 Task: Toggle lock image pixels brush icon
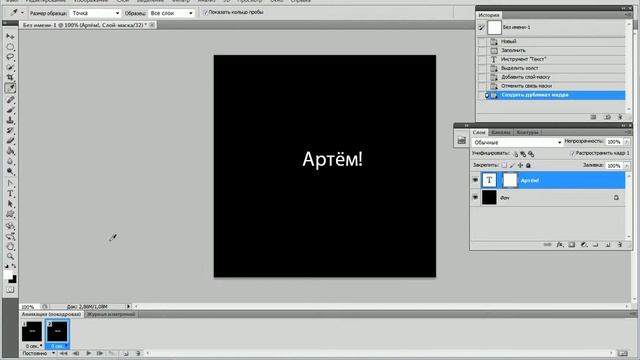click(x=512, y=165)
